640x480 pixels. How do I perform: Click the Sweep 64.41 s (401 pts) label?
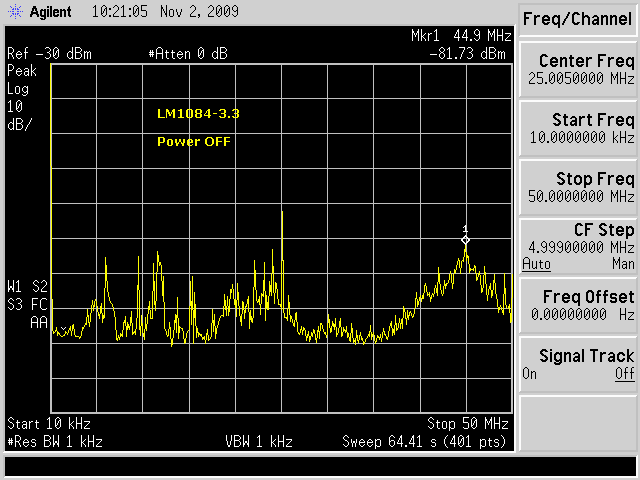click(x=424, y=442)
